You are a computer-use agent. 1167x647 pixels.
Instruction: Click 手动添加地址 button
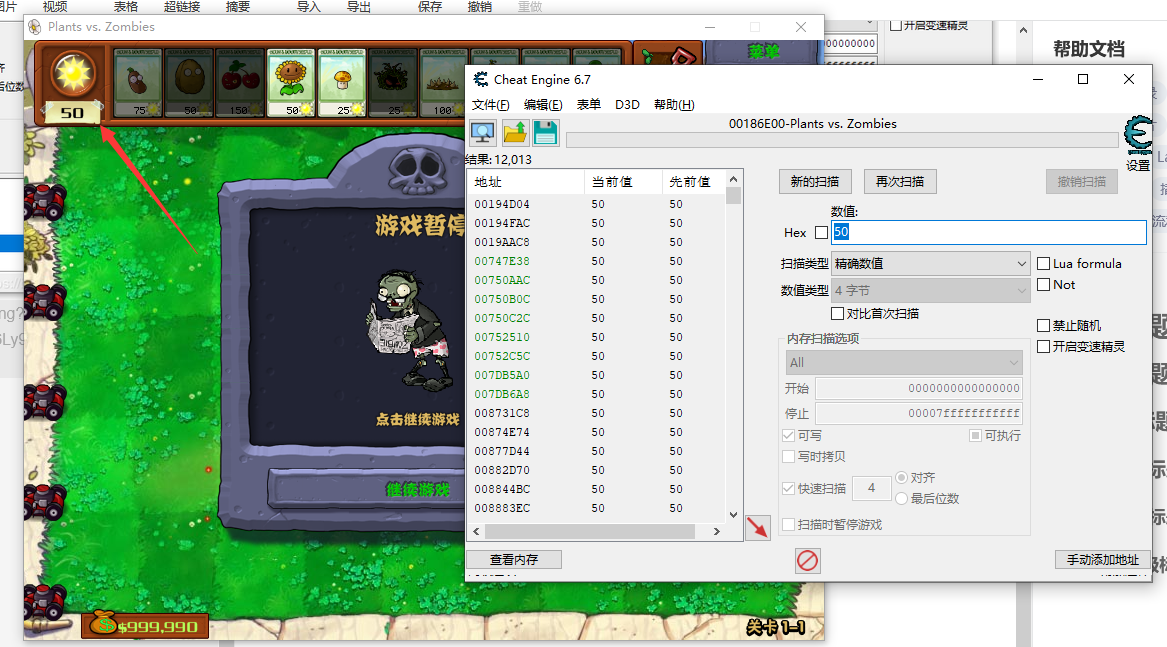click(x=1103, y=559)
